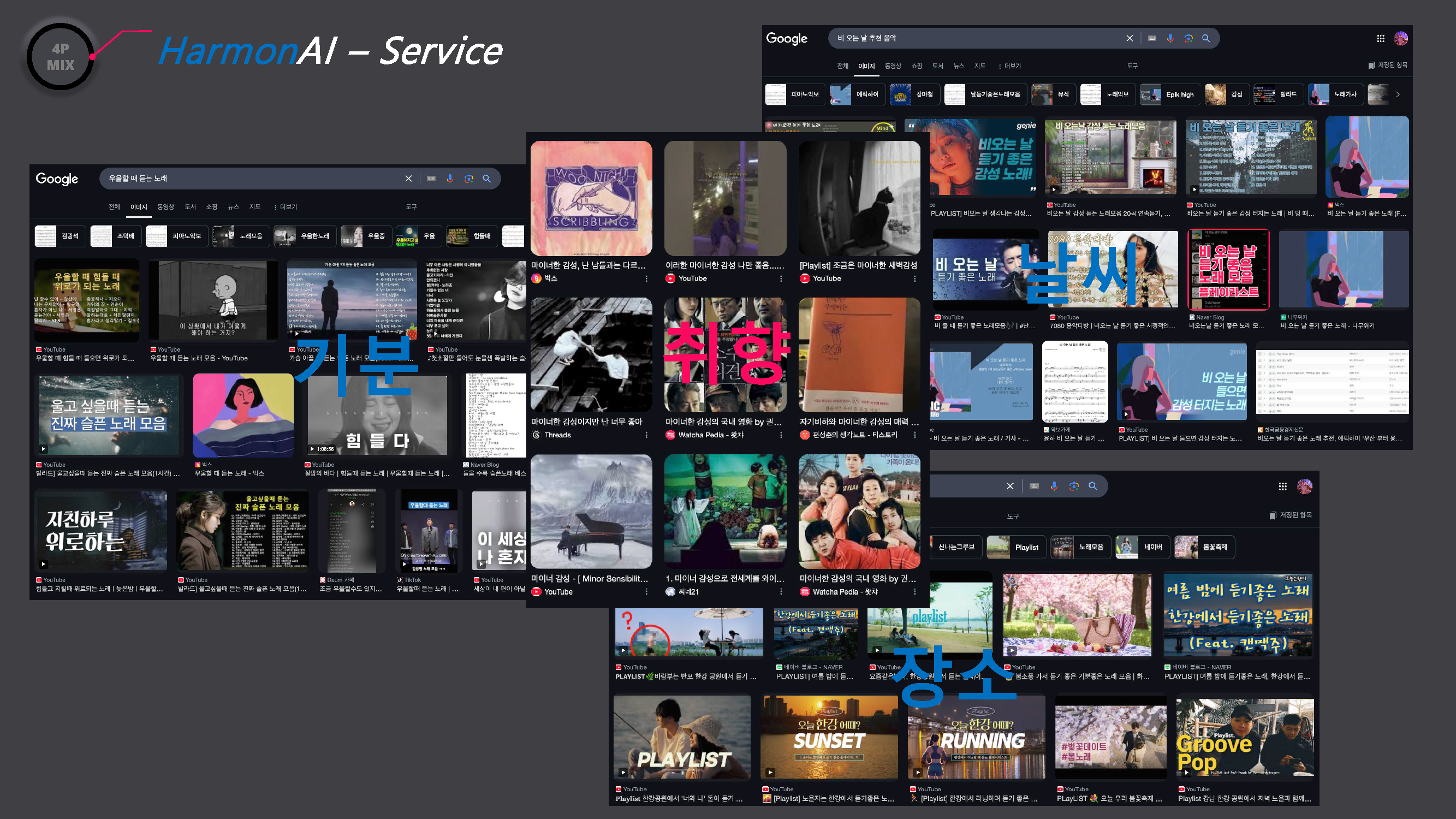
Task: Click the magnifier search icon in the '우울할 때 듣는 노래' search bar
Action: pos(486,179)
